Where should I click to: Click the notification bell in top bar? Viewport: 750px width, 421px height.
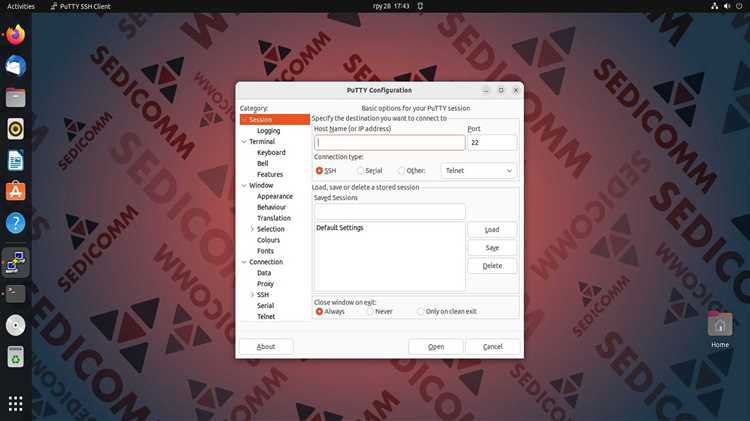(420, 6)
